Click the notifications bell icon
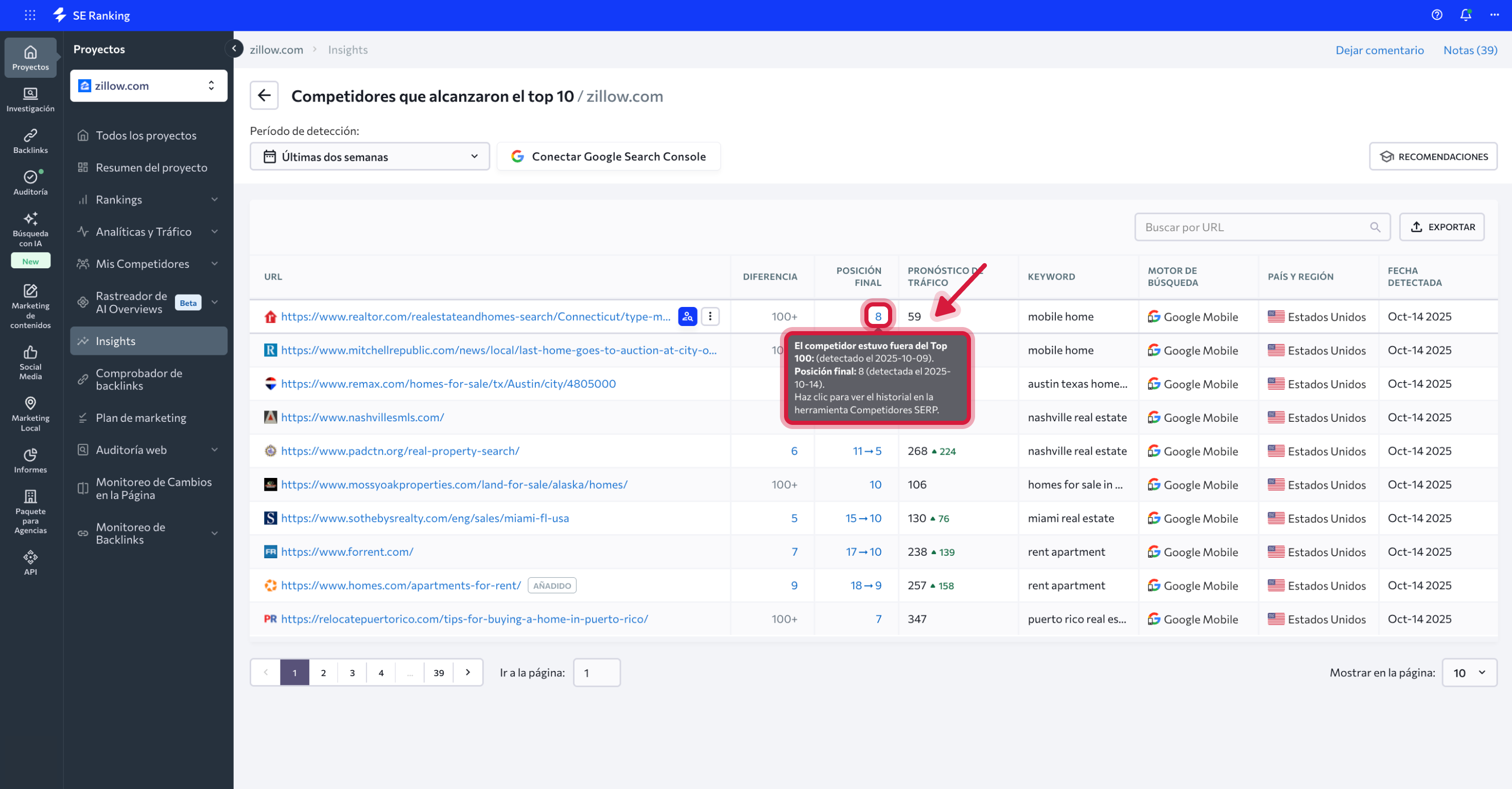Screen dimensions: 1512x789 click(1465, 15)
